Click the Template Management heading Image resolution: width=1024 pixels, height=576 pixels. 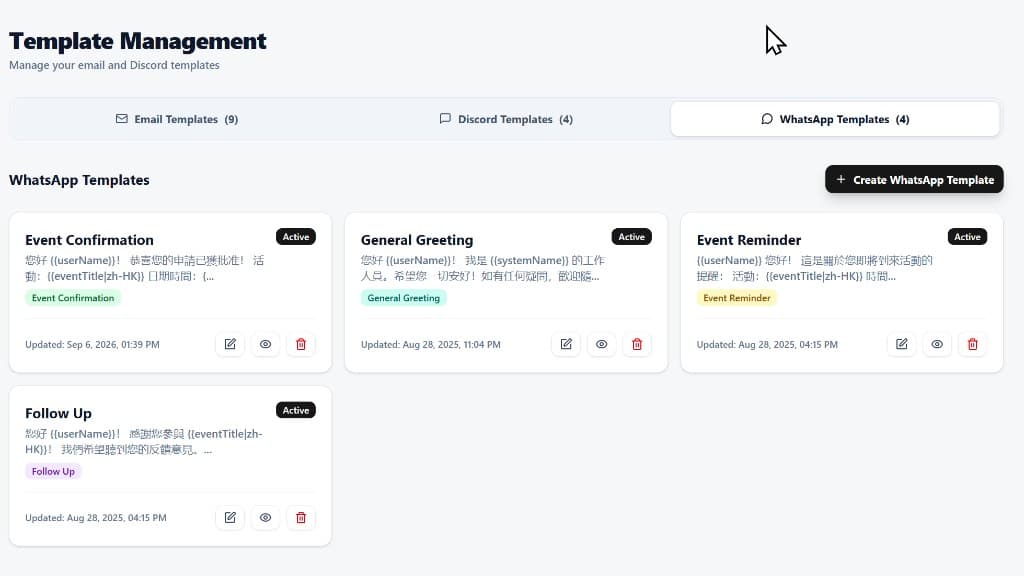[138, 41]
